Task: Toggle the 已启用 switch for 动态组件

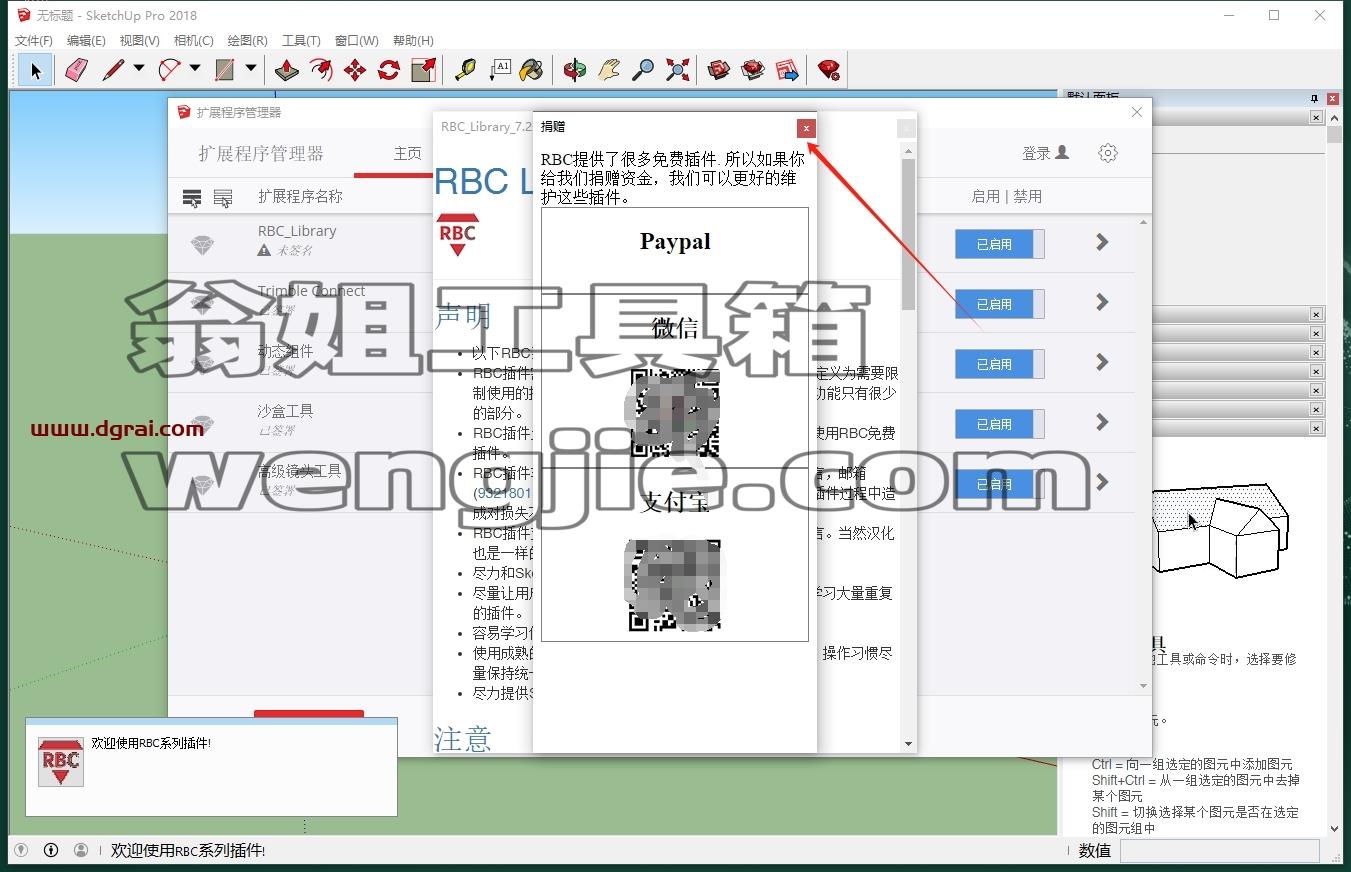Action: point(999,364)
